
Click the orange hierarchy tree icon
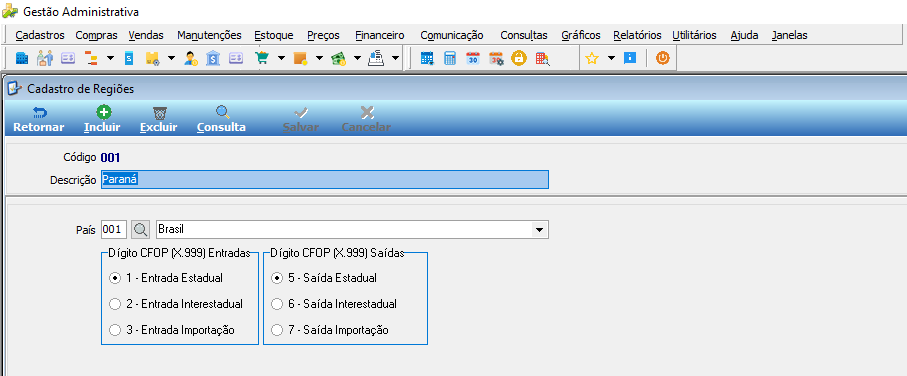(x=91, y=58)
